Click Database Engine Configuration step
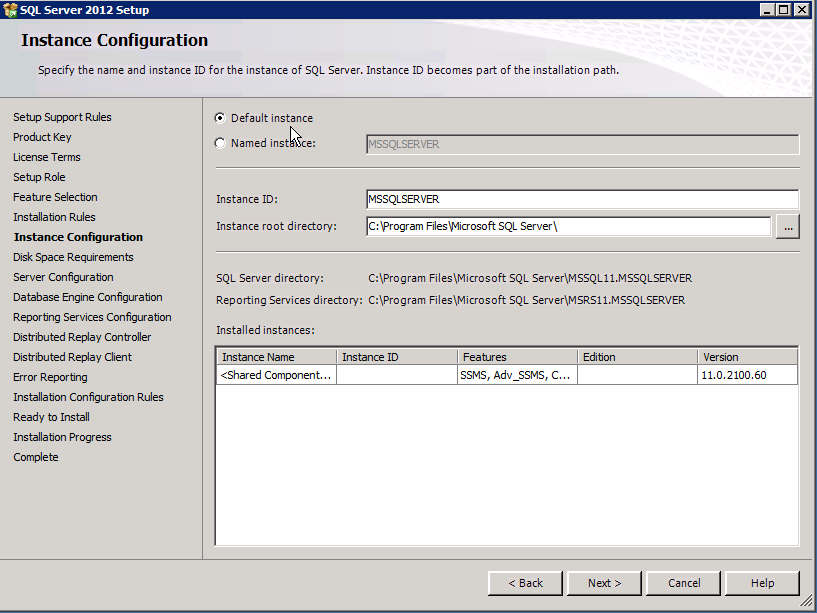817x613 pixels. (88, 297)
